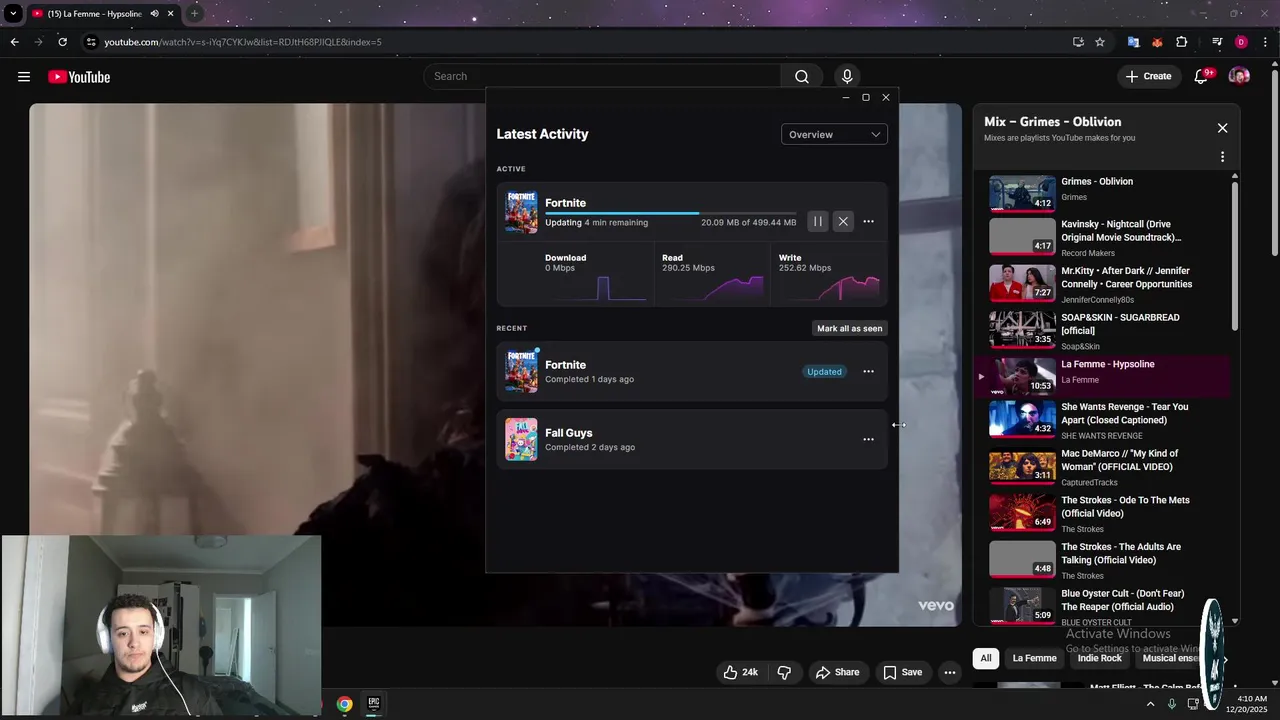Screen dimensions: 1280x720
Task: Click the Fortnite update progress bar
Action: pyautogui.click(x=671, y=213)
